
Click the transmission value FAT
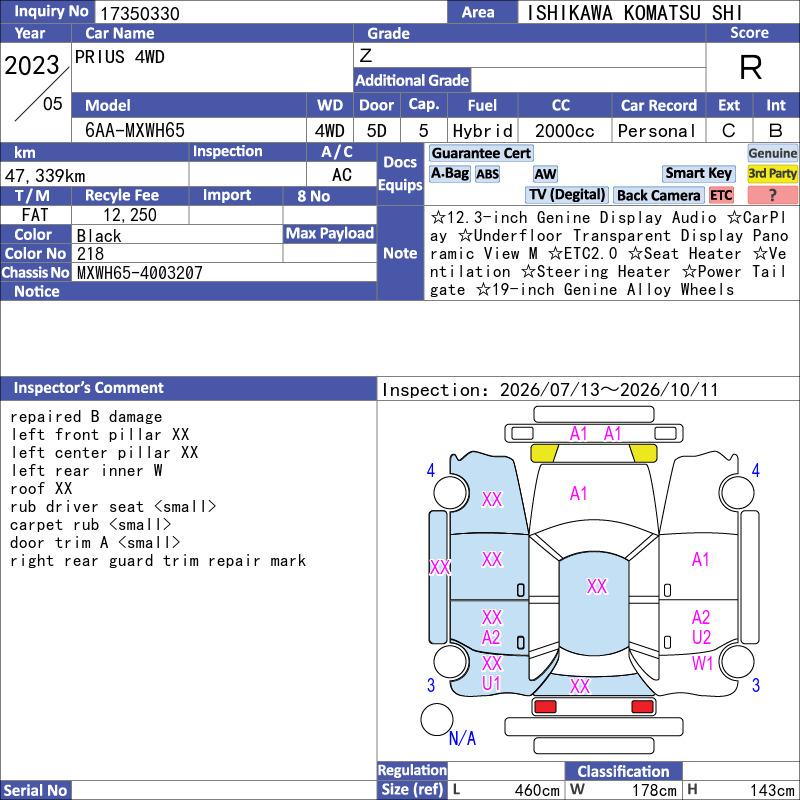[35, 215]
